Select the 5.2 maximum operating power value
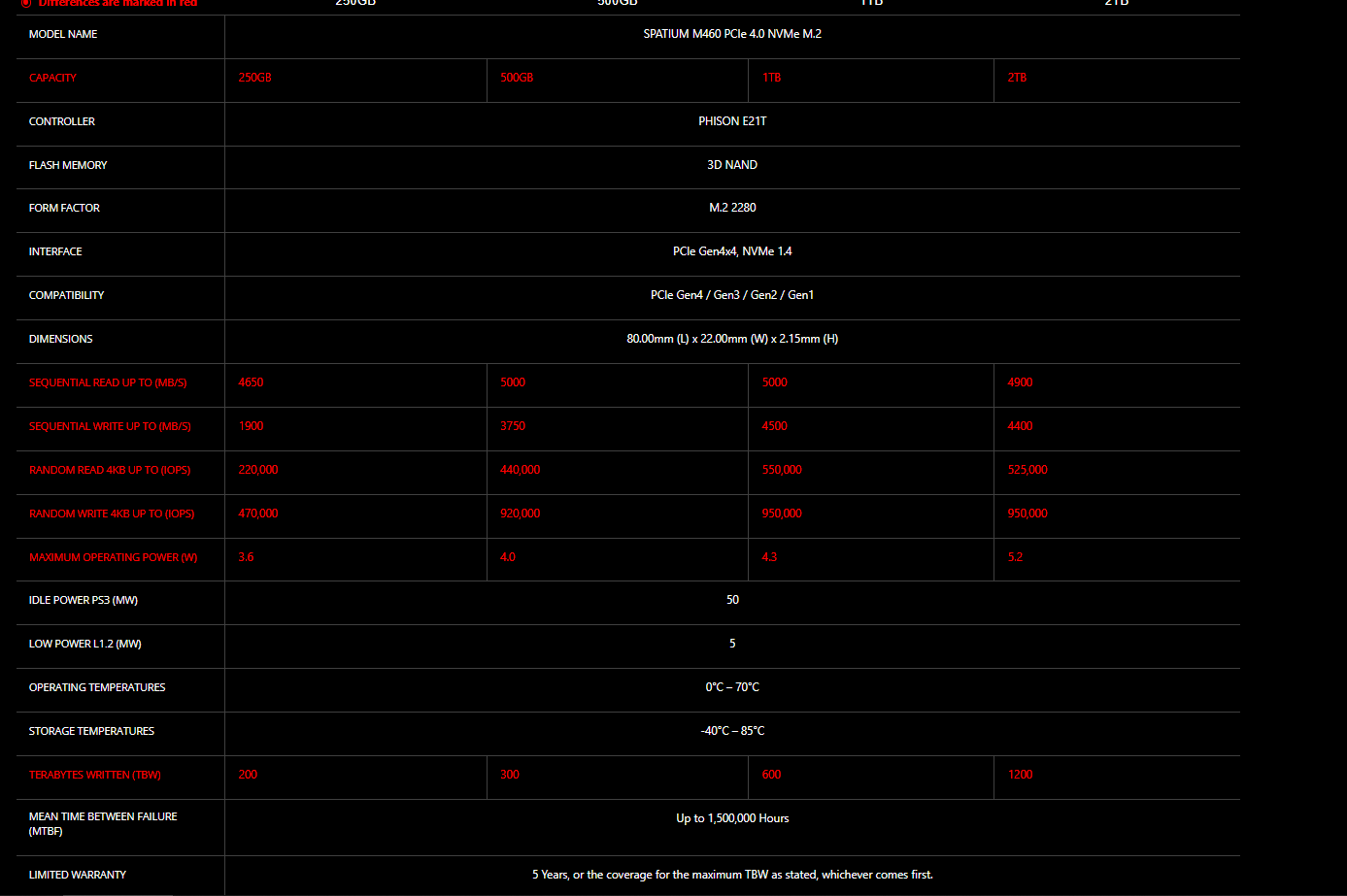Image resolution: width=1347 pixels, height=896 pixels. 1015,557
